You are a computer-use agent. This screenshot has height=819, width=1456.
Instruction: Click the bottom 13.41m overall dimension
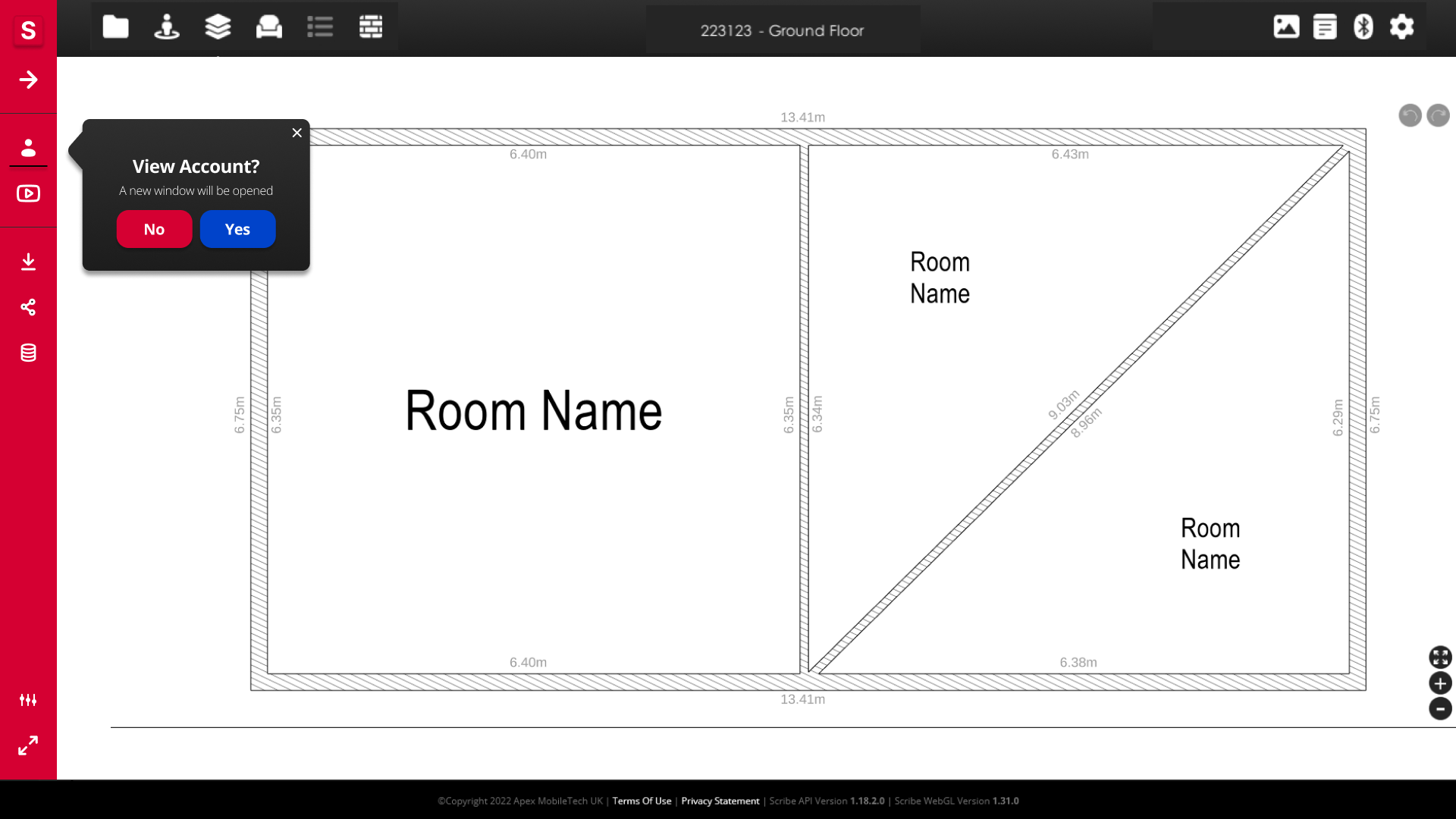pos(802,699)
